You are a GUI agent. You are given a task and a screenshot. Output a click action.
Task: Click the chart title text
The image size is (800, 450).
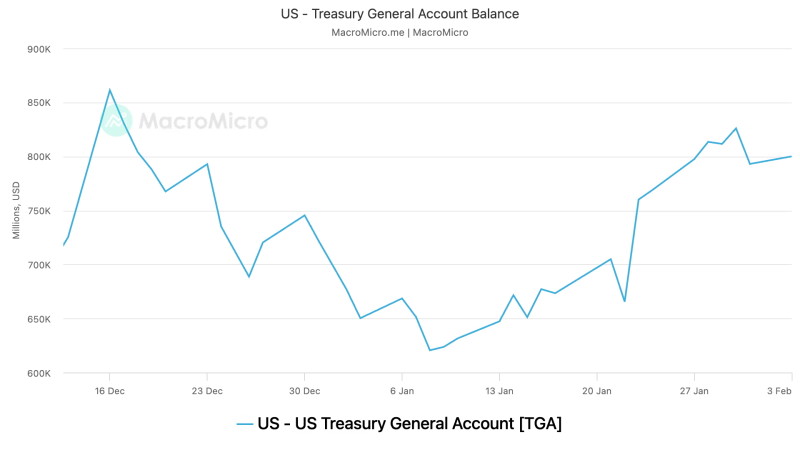tap(399, 14)
